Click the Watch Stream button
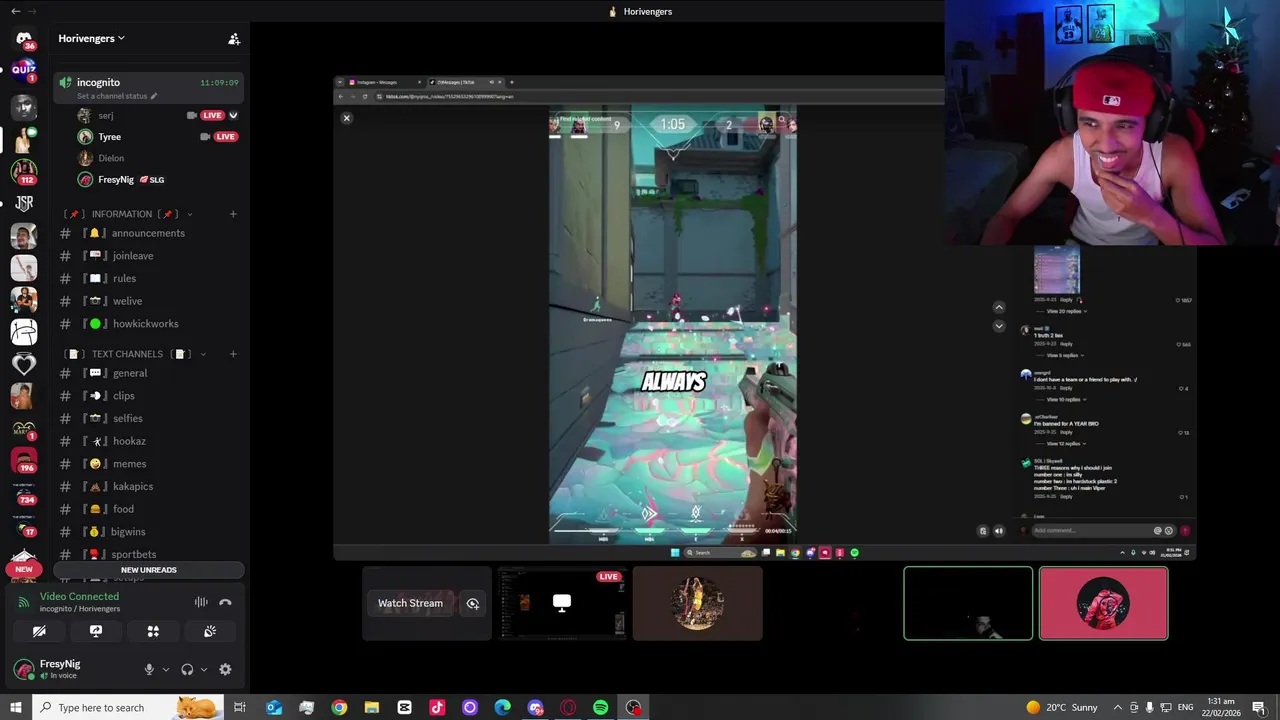 pos(410,603)
